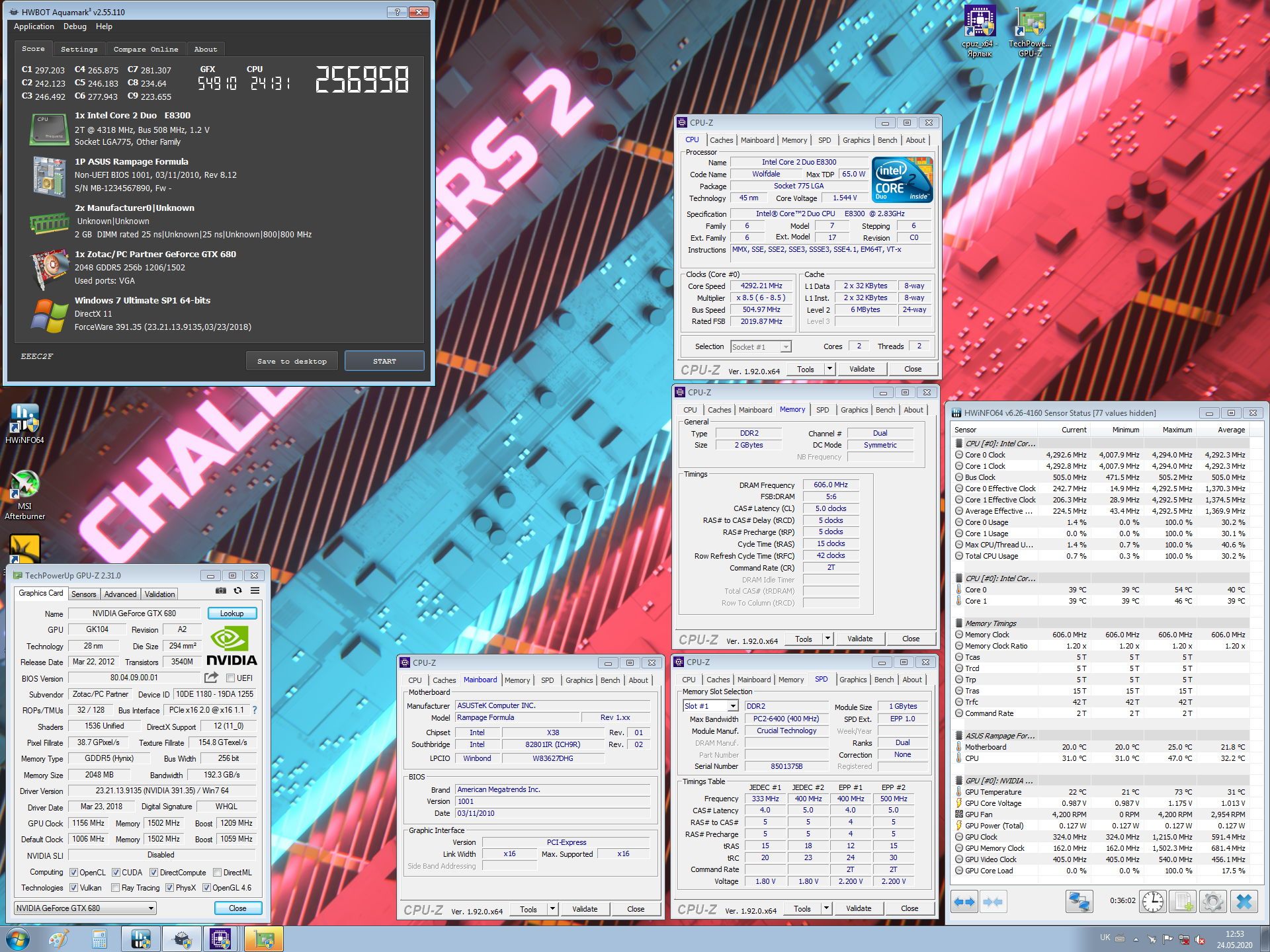Click the Paint icon in the taskbar
This screenshot has height=952, width=1270.
coord(58,939)
